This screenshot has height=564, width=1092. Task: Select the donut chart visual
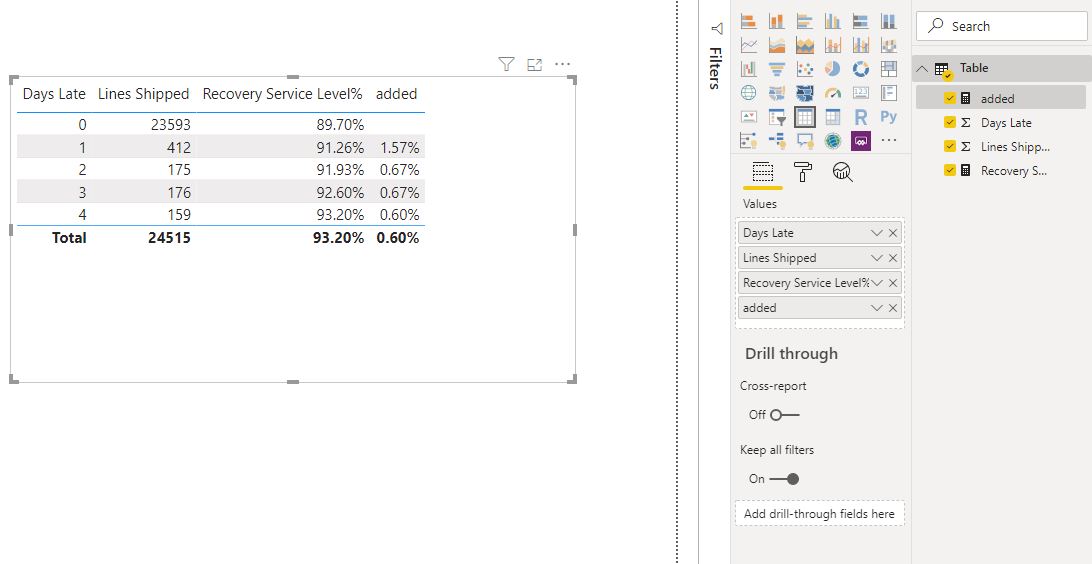coord(861,69)
